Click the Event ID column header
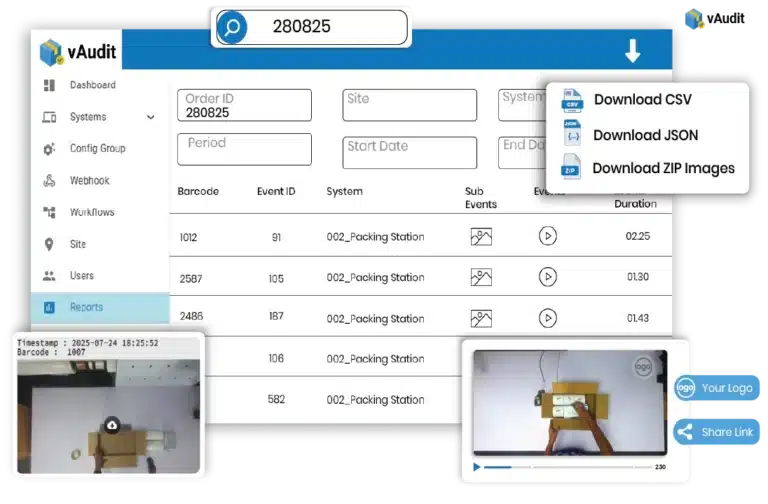This screenshot has height=504, width=768. [276, 192]
